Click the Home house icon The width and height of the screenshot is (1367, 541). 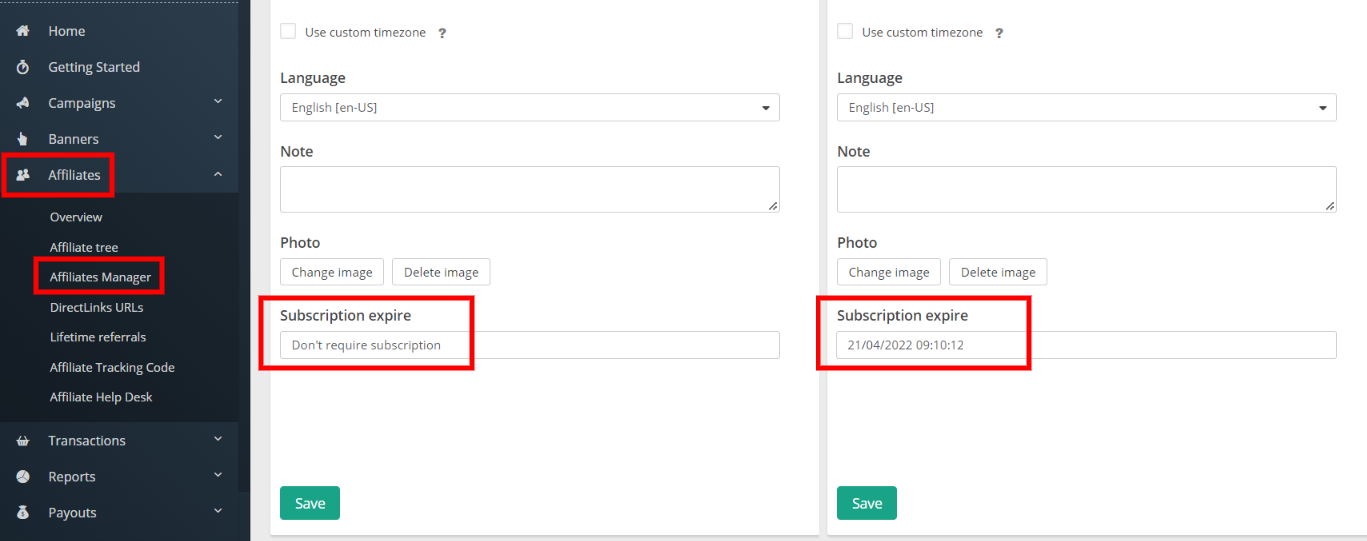(x=23, y=31)
